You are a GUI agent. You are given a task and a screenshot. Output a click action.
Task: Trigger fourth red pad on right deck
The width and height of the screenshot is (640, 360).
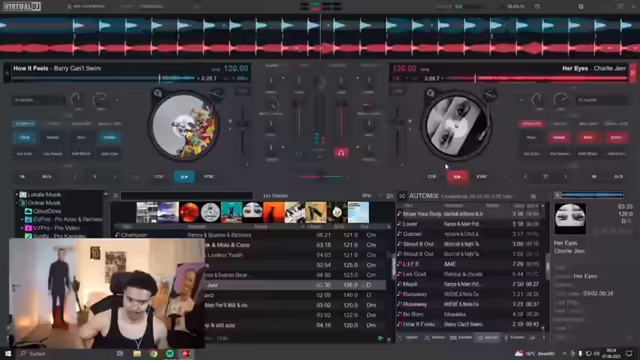tap(616, 138)
